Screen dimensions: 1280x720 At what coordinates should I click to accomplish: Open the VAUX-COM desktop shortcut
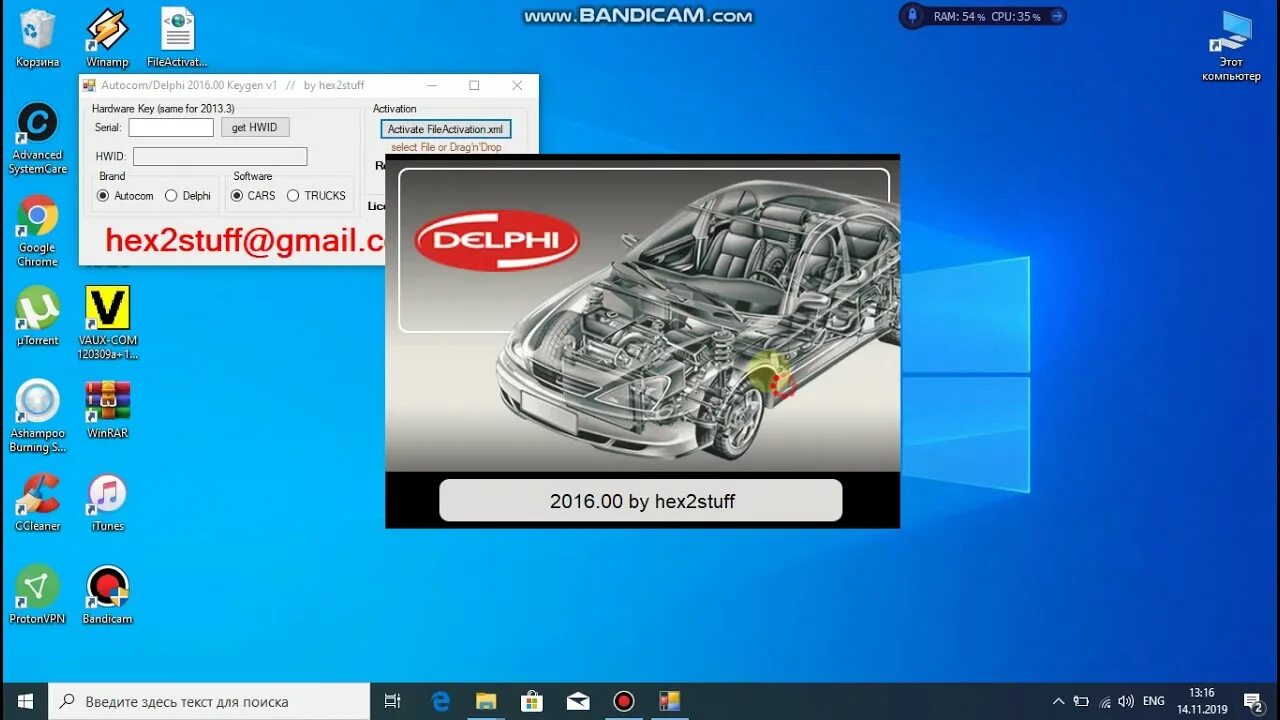pyautogui.click(x=107, y=322)
